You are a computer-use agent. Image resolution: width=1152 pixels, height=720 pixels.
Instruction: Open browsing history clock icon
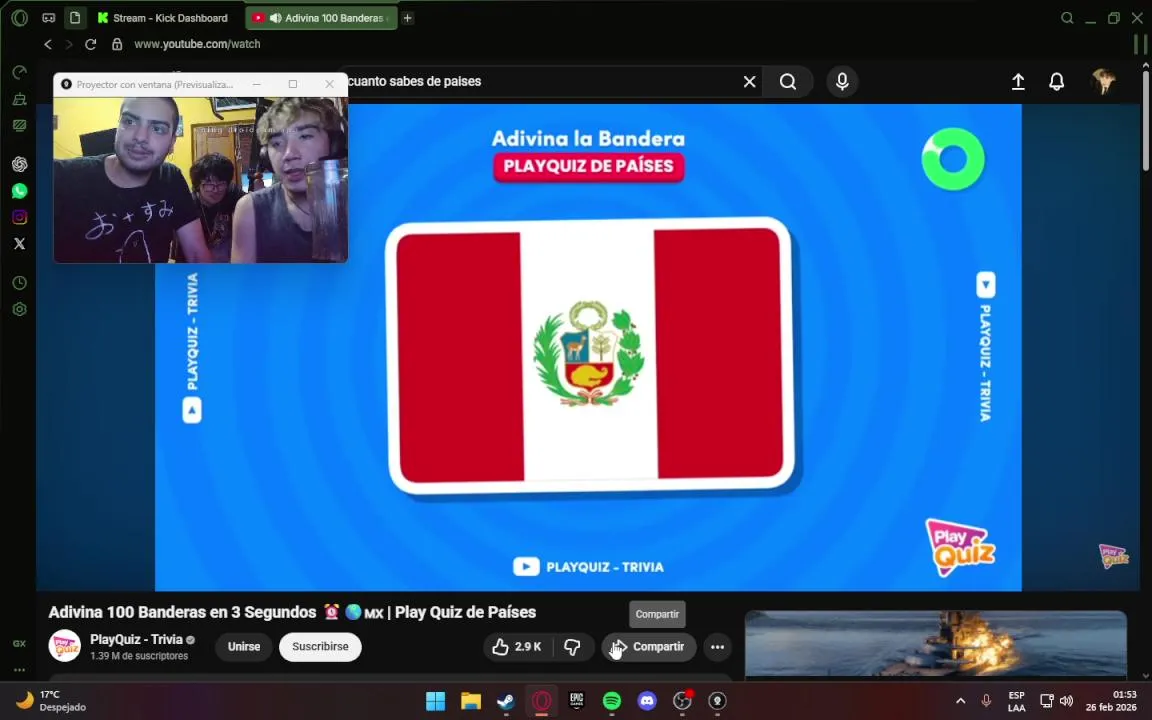click(x=20, y=283)
